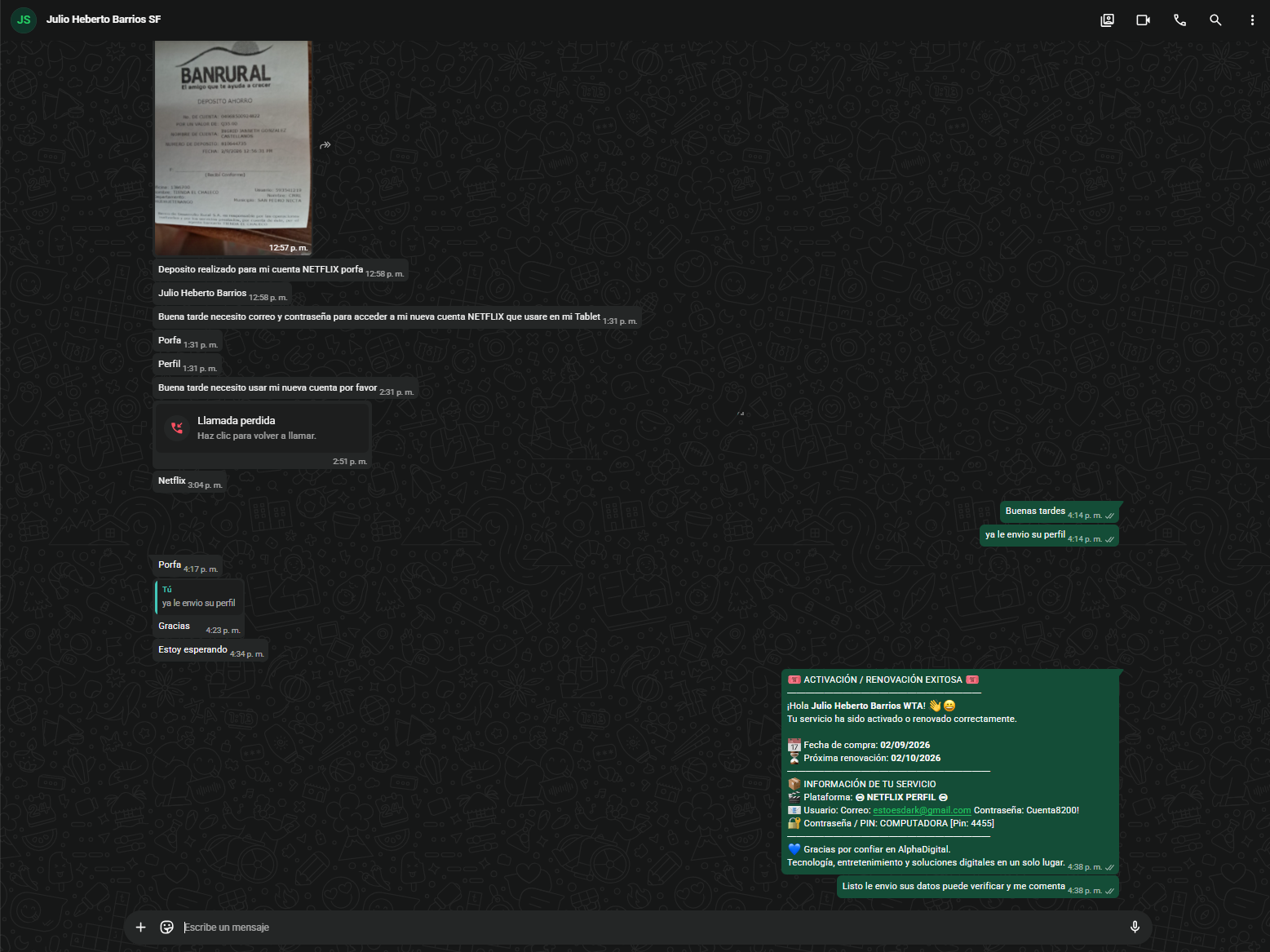
Task: Click the 2:51 p. m. missed call timestamp
Action: 350,462
